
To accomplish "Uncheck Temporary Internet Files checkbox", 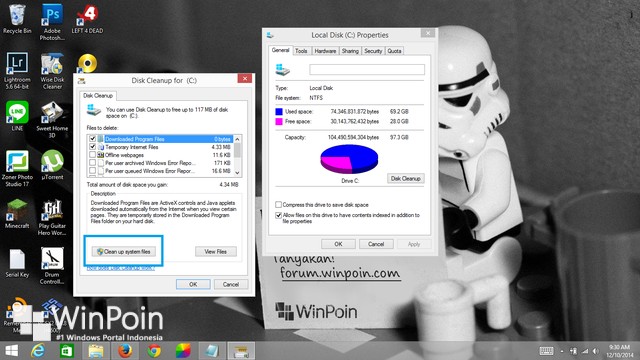I will point(93,147).
